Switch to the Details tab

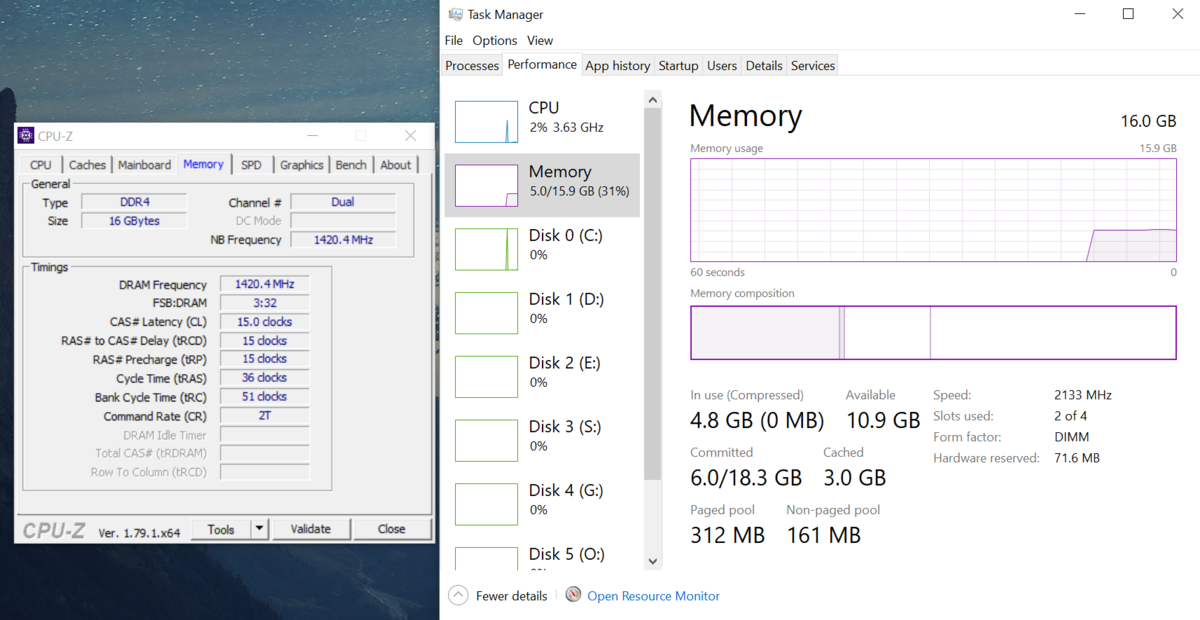coord(764,65)
